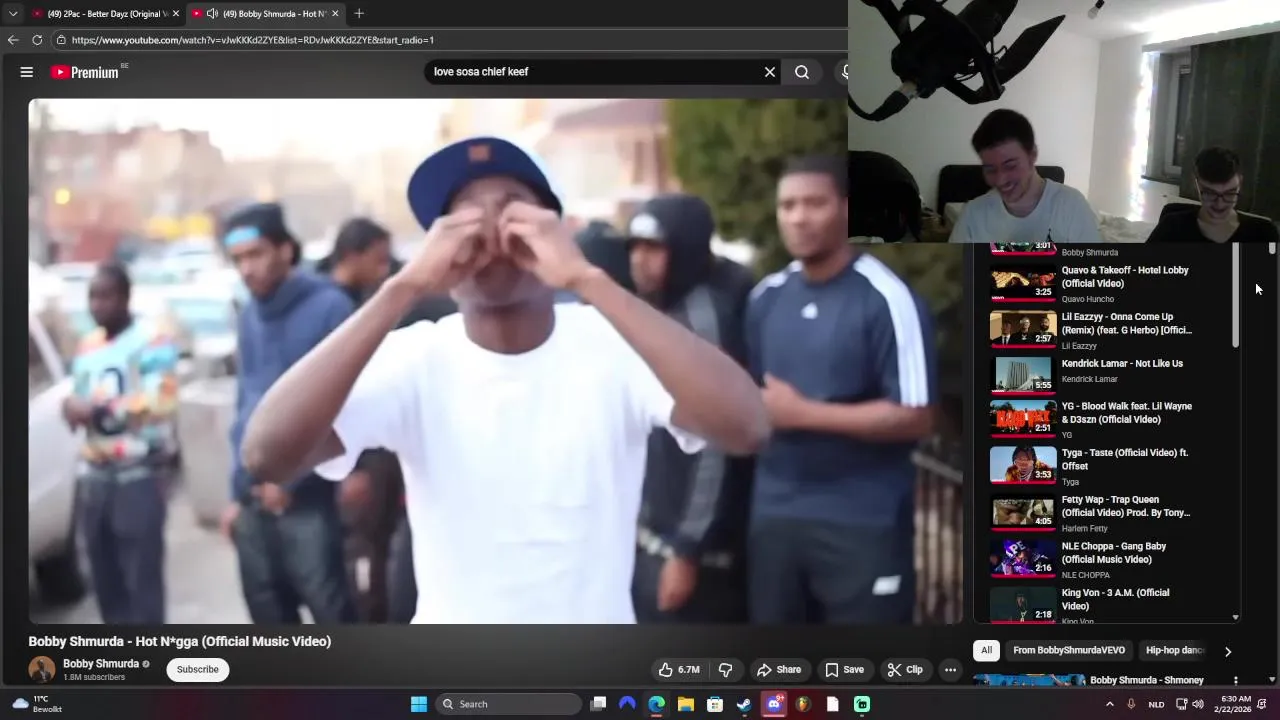The height and width of the screenshot is (720, 1280).
Task: Open the clock and date 6:30 AM
Action: click(1235, 704)
